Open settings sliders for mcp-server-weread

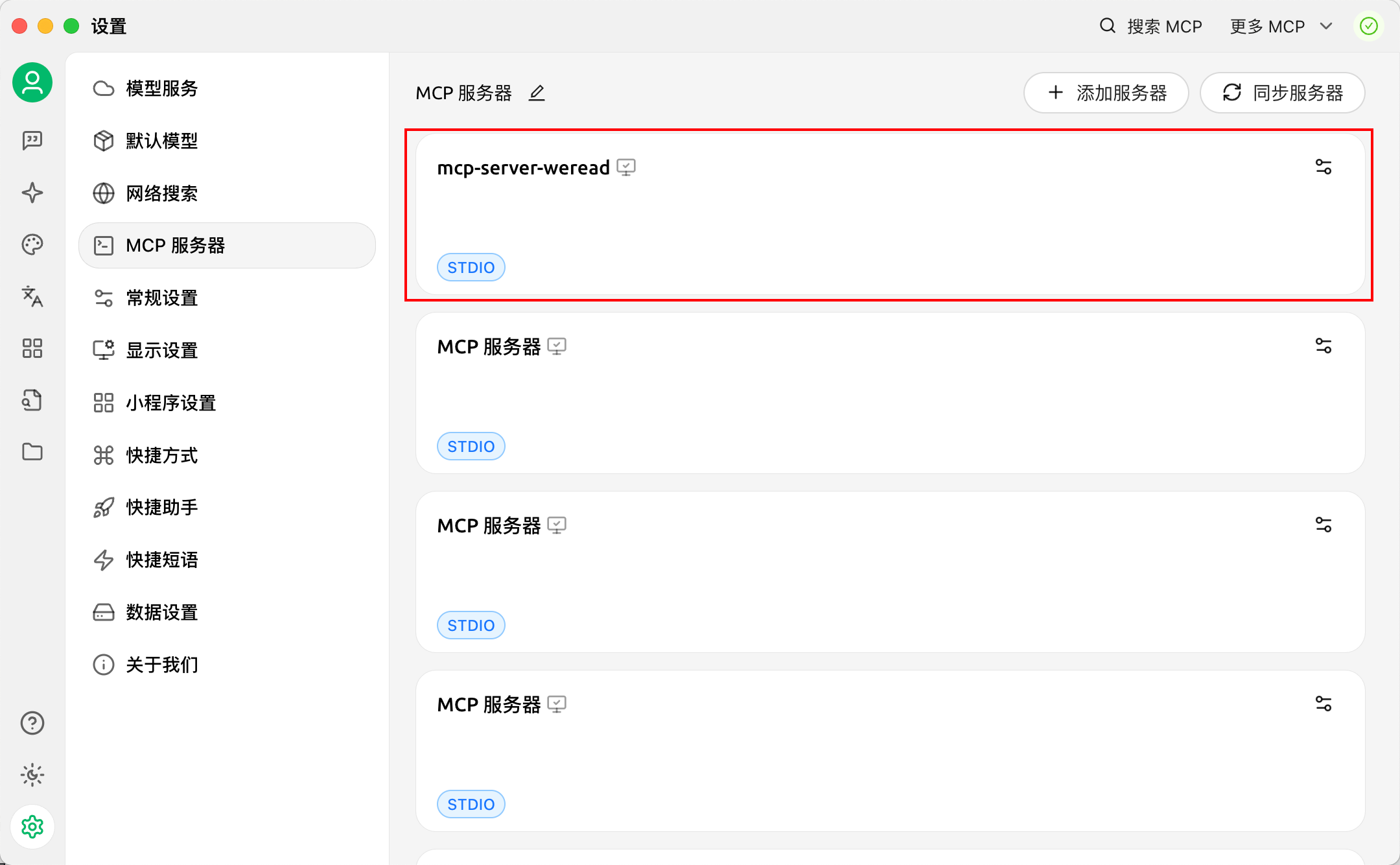(1323, 167)
